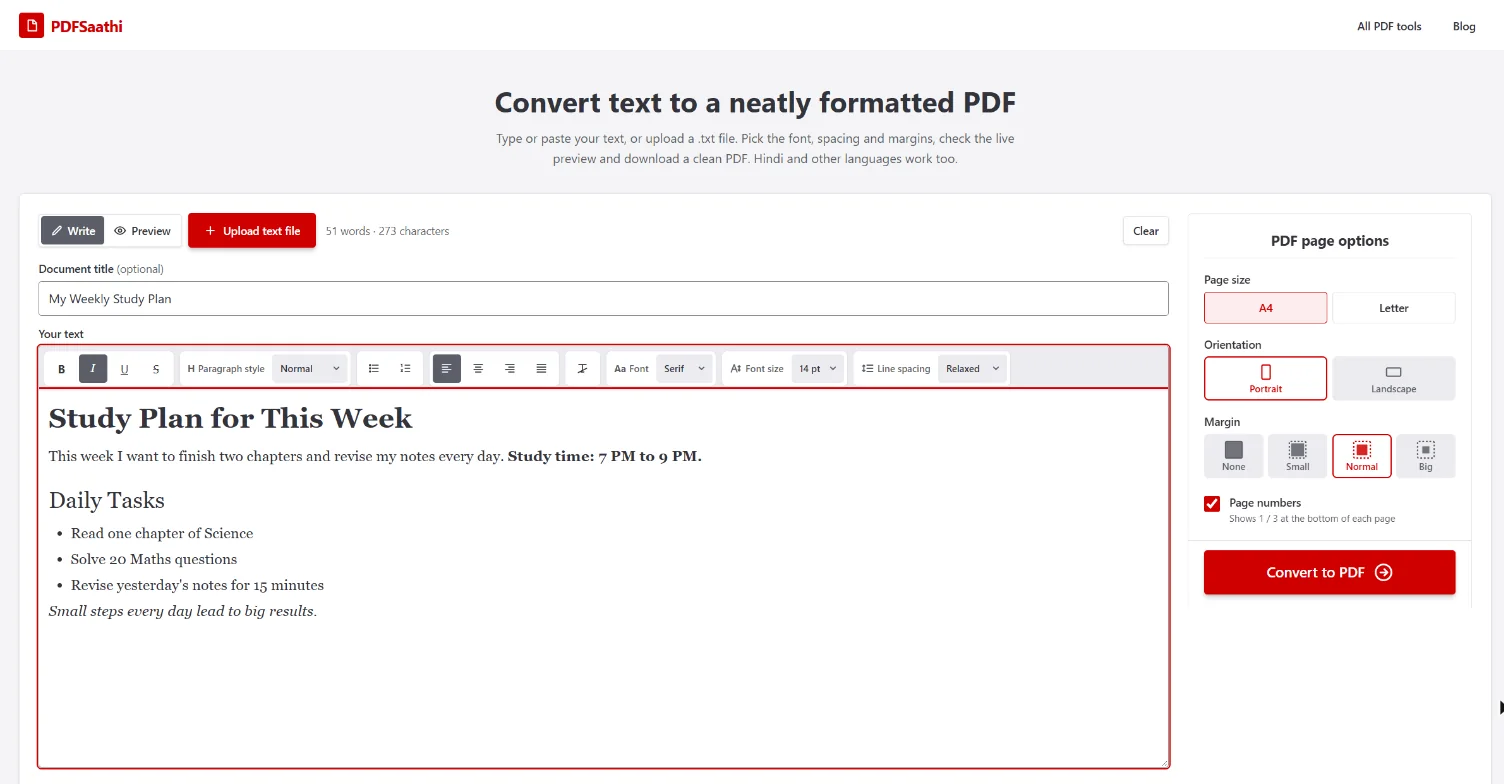Viewport: 1504px width, 784px height.
Task: Click the 'Study time: 7 PM to 9 PM.' bold text
Action: tap(605, 456)
